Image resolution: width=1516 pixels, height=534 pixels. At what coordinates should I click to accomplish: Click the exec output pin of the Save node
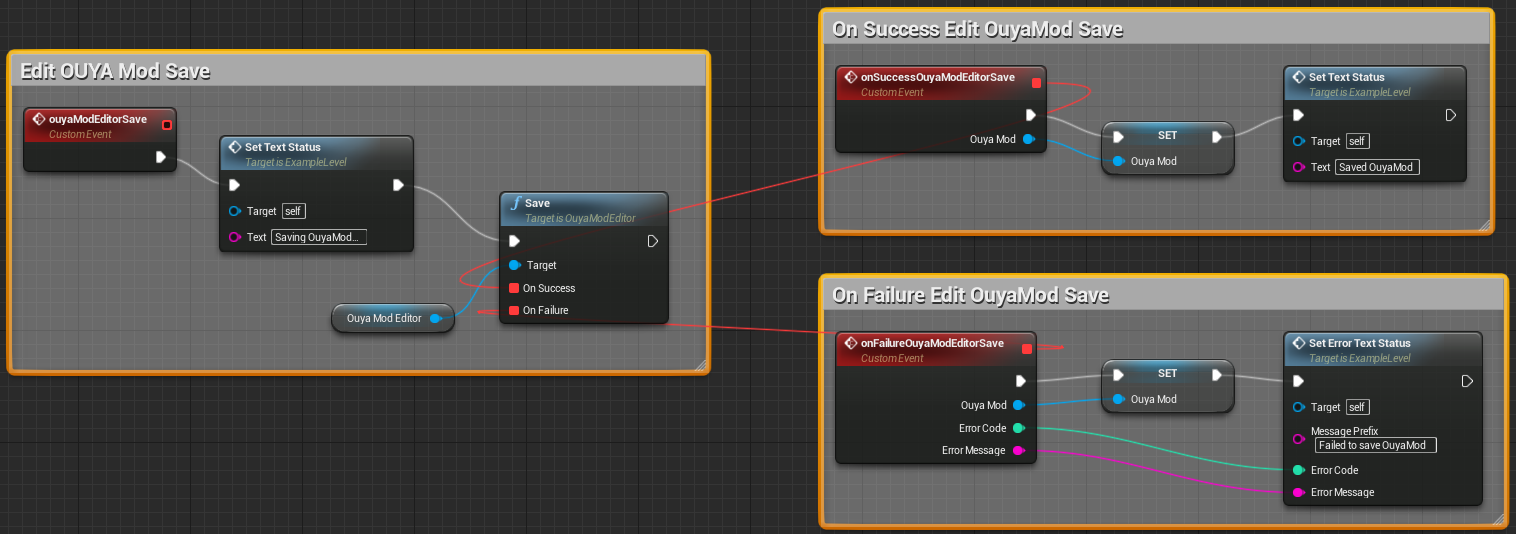click(653, 241)
